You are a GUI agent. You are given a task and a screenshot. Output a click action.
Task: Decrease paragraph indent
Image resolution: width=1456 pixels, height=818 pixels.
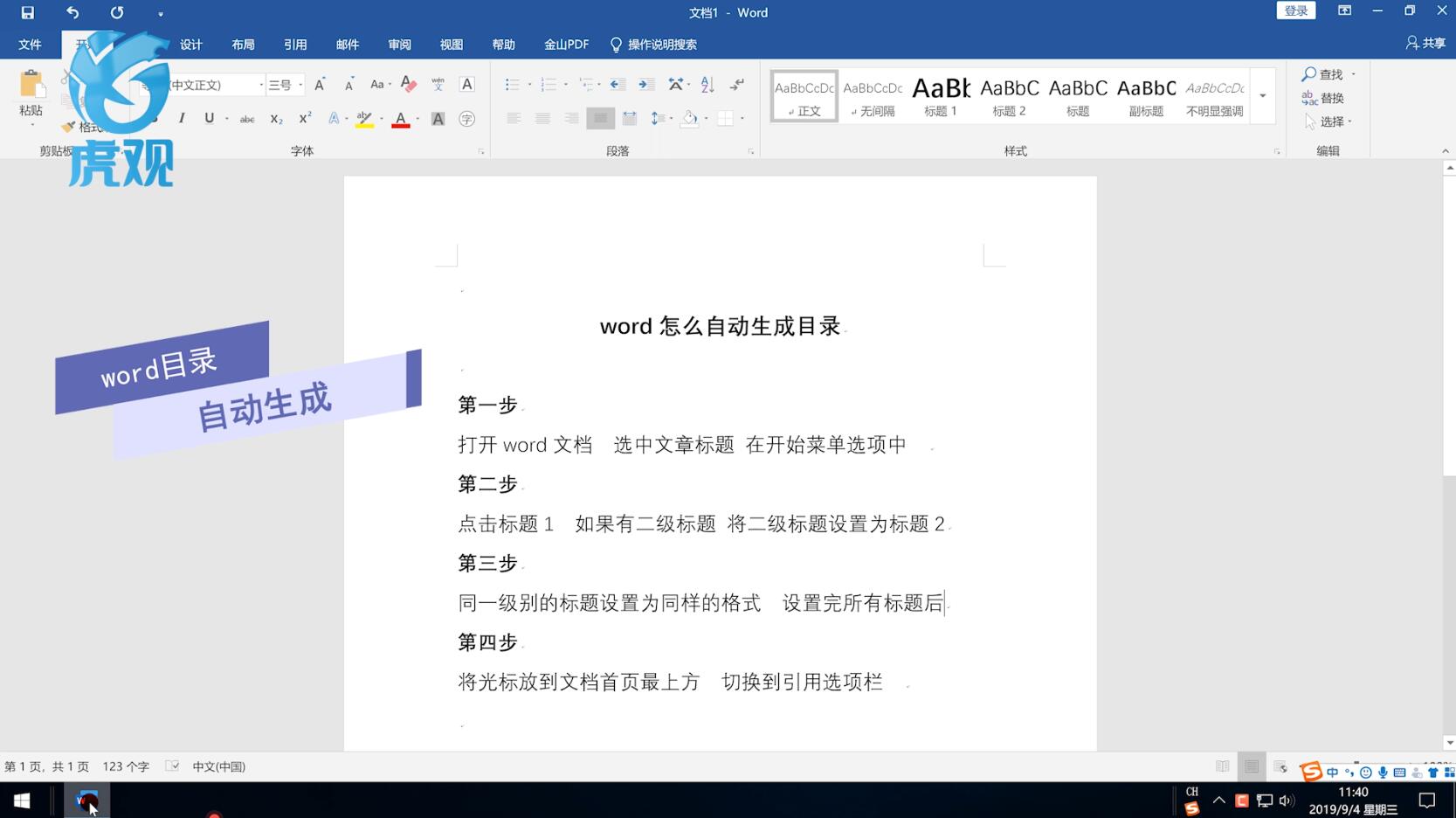618,85
